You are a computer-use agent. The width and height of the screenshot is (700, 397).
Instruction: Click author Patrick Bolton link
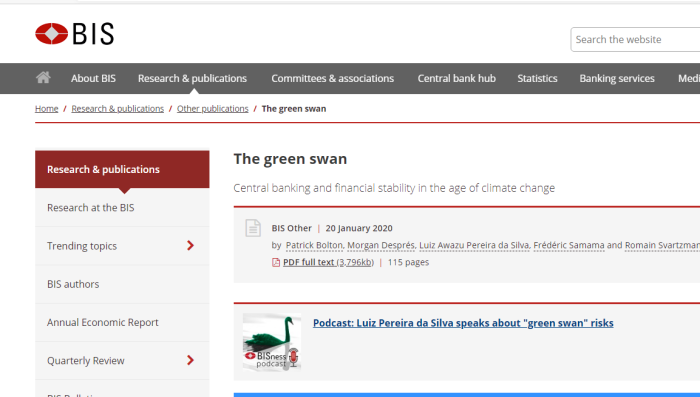314,245
